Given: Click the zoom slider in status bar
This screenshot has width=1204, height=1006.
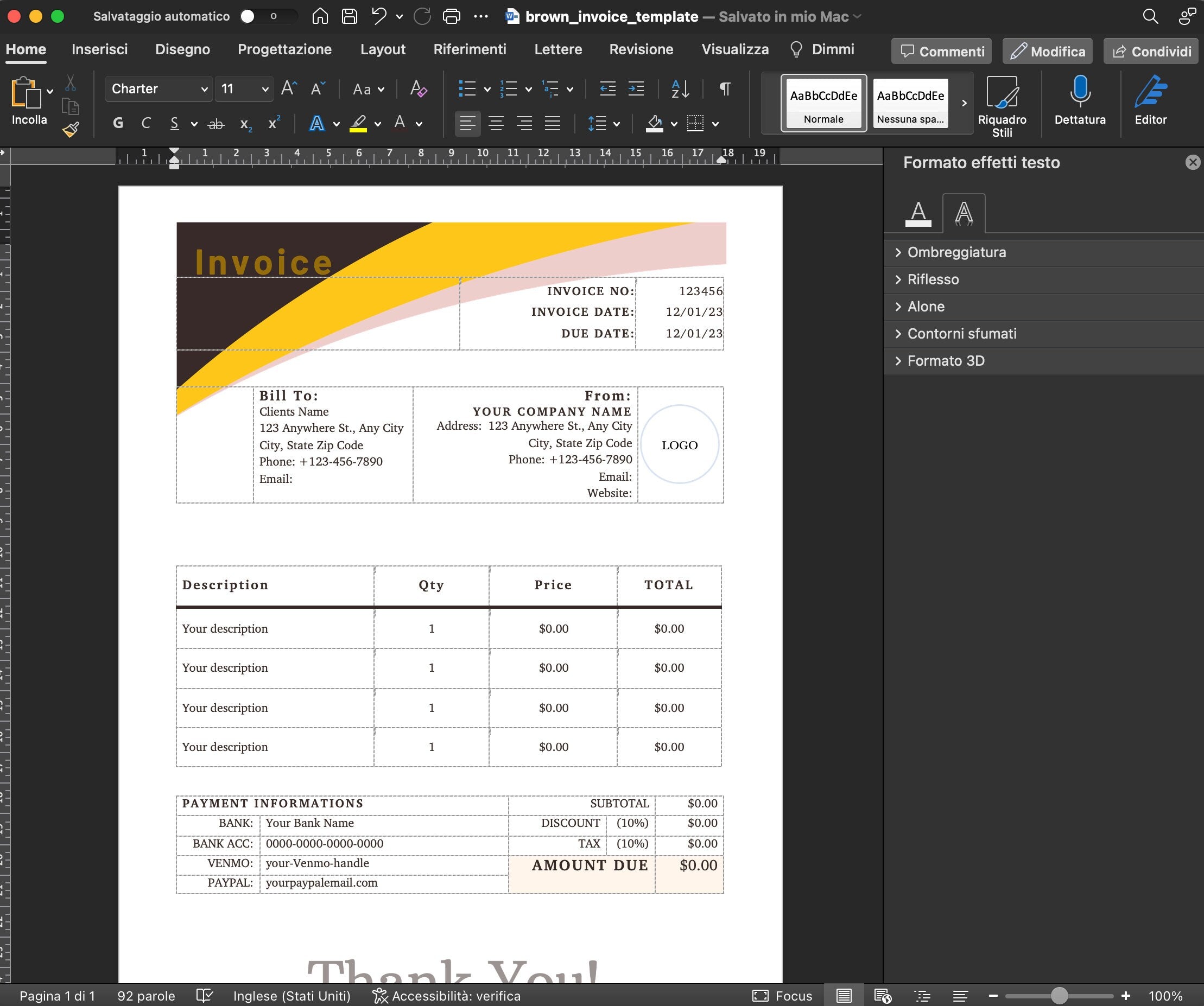Looking at the screenshot, I should (1059, 996).
